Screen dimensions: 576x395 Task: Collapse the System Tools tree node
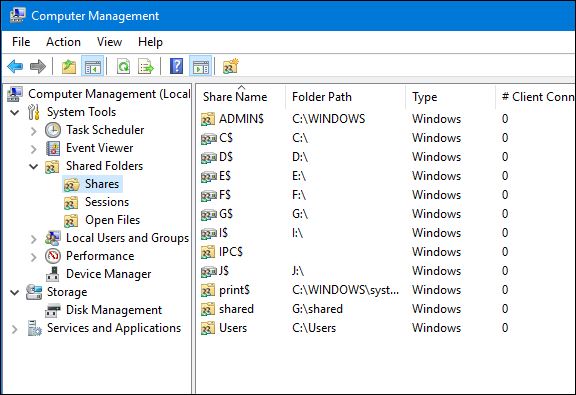15,112
